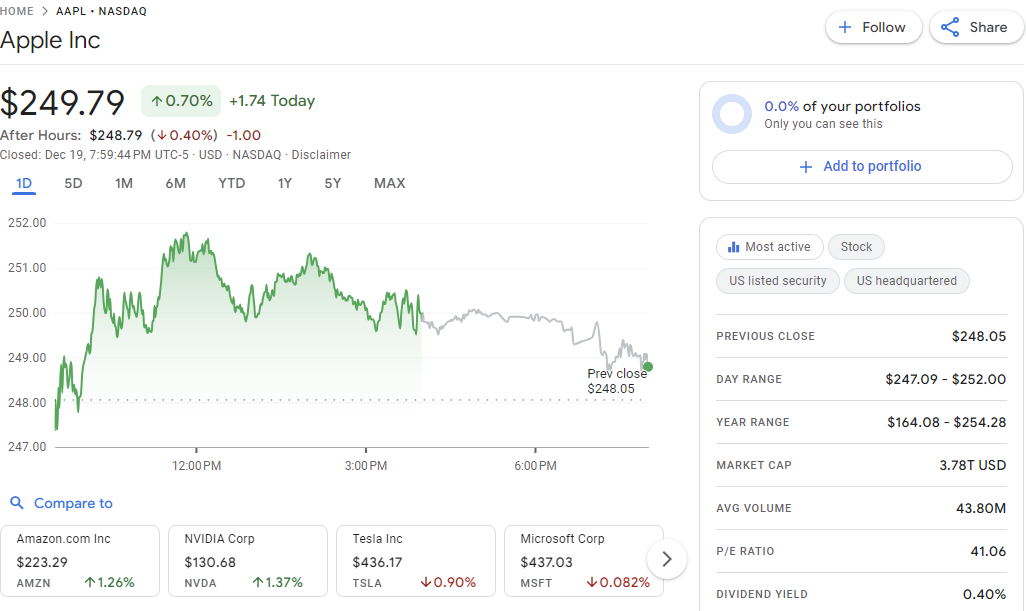Open the Compare to search
This screenshot has height=611, width=1026.
62,503
